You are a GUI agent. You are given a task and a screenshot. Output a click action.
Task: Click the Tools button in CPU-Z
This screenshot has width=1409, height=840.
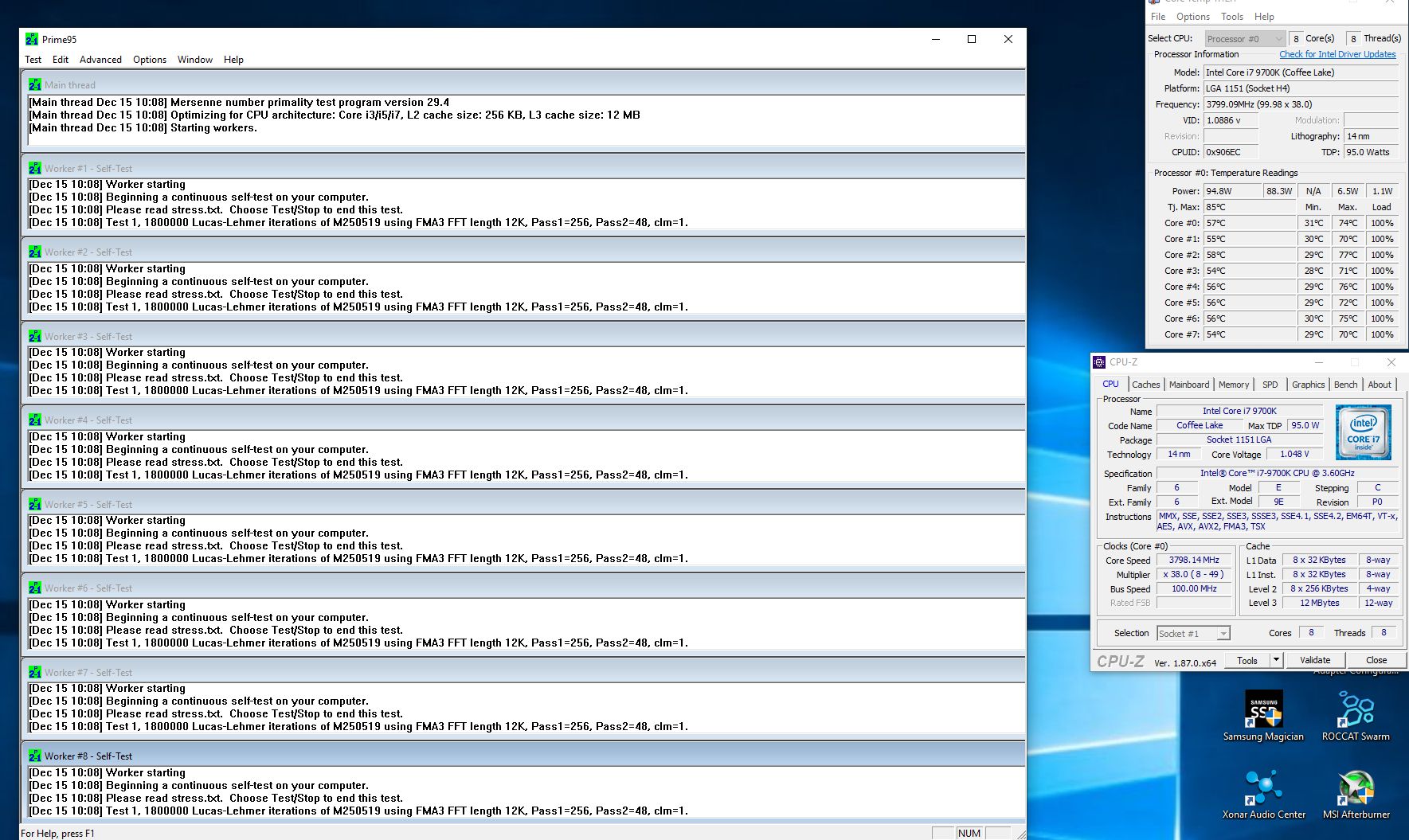point(1247,660)
